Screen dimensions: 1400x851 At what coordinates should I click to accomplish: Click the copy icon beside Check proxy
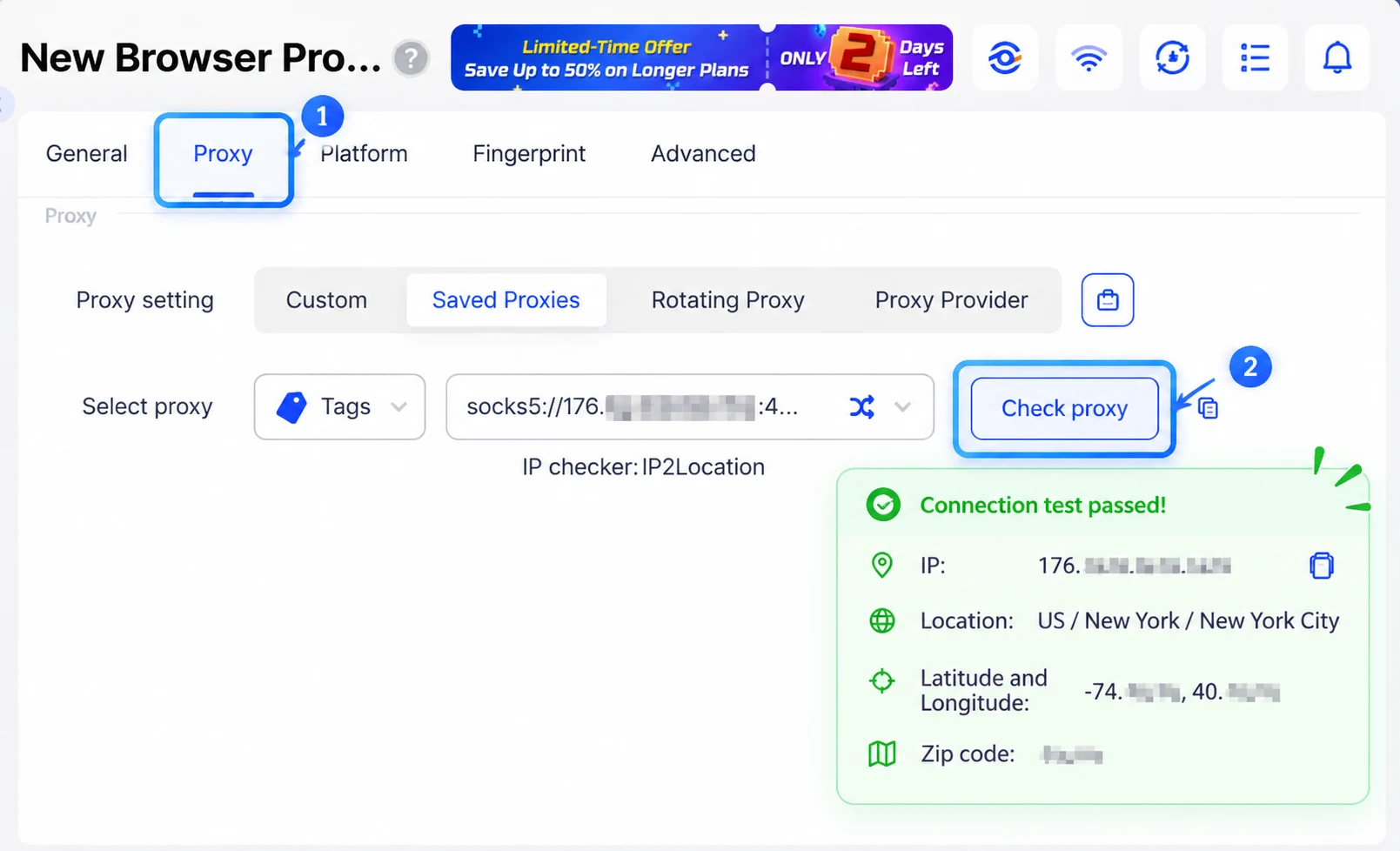coord(1208,407)
